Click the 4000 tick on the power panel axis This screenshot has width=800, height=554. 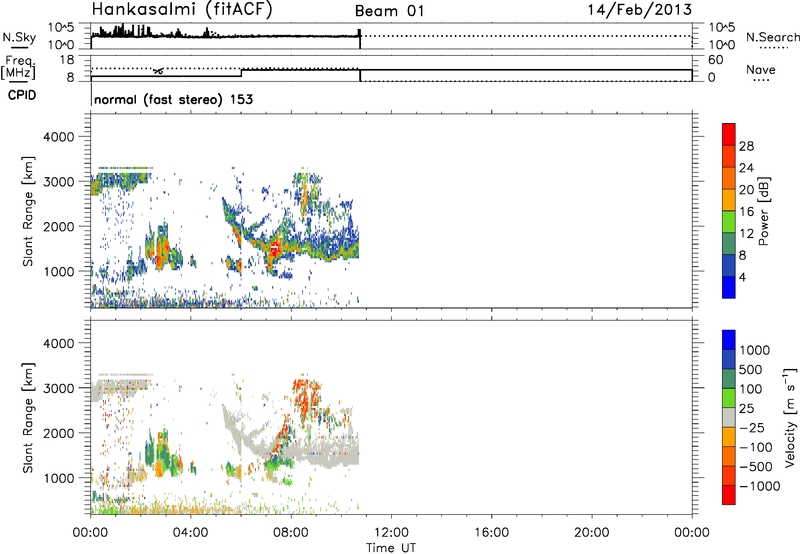pos(58,137)
